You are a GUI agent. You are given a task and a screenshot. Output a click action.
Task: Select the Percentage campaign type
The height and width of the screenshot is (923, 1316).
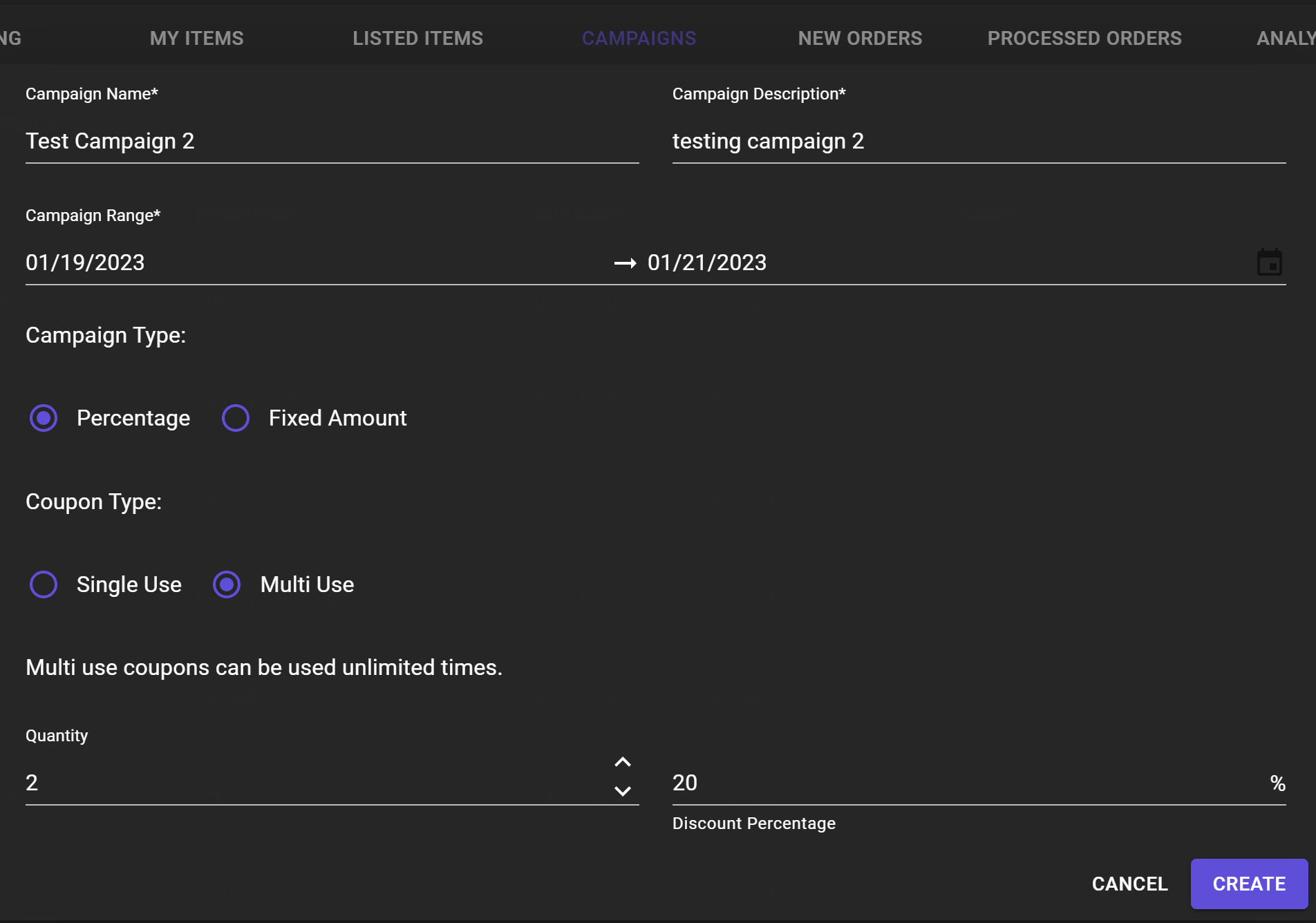pyautogui.click(x=44, y=418)
